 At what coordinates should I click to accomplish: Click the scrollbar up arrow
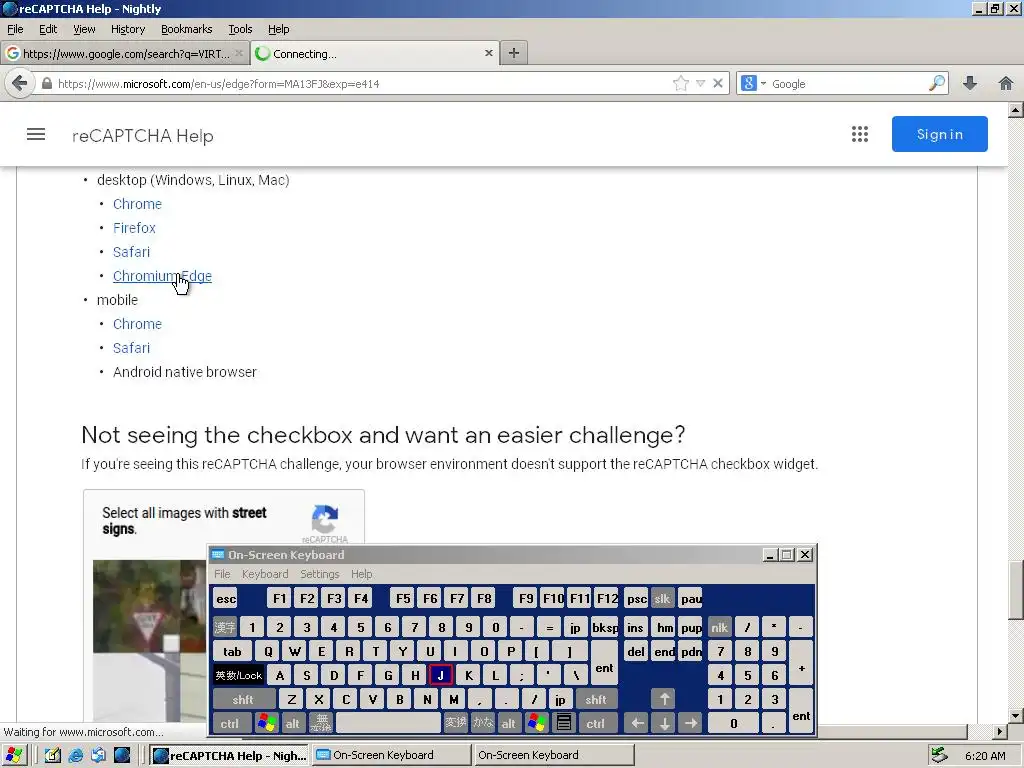click(x=1016, y=110)
